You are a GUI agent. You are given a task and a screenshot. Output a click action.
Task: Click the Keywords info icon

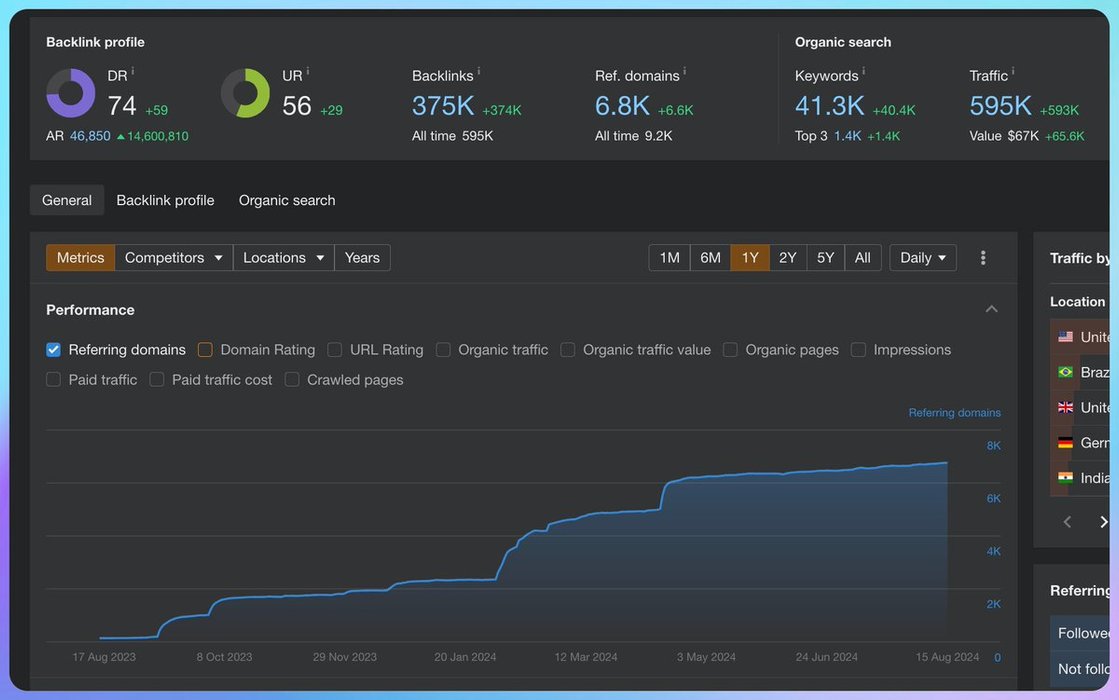pyautogui.click(x=864, y=72)
